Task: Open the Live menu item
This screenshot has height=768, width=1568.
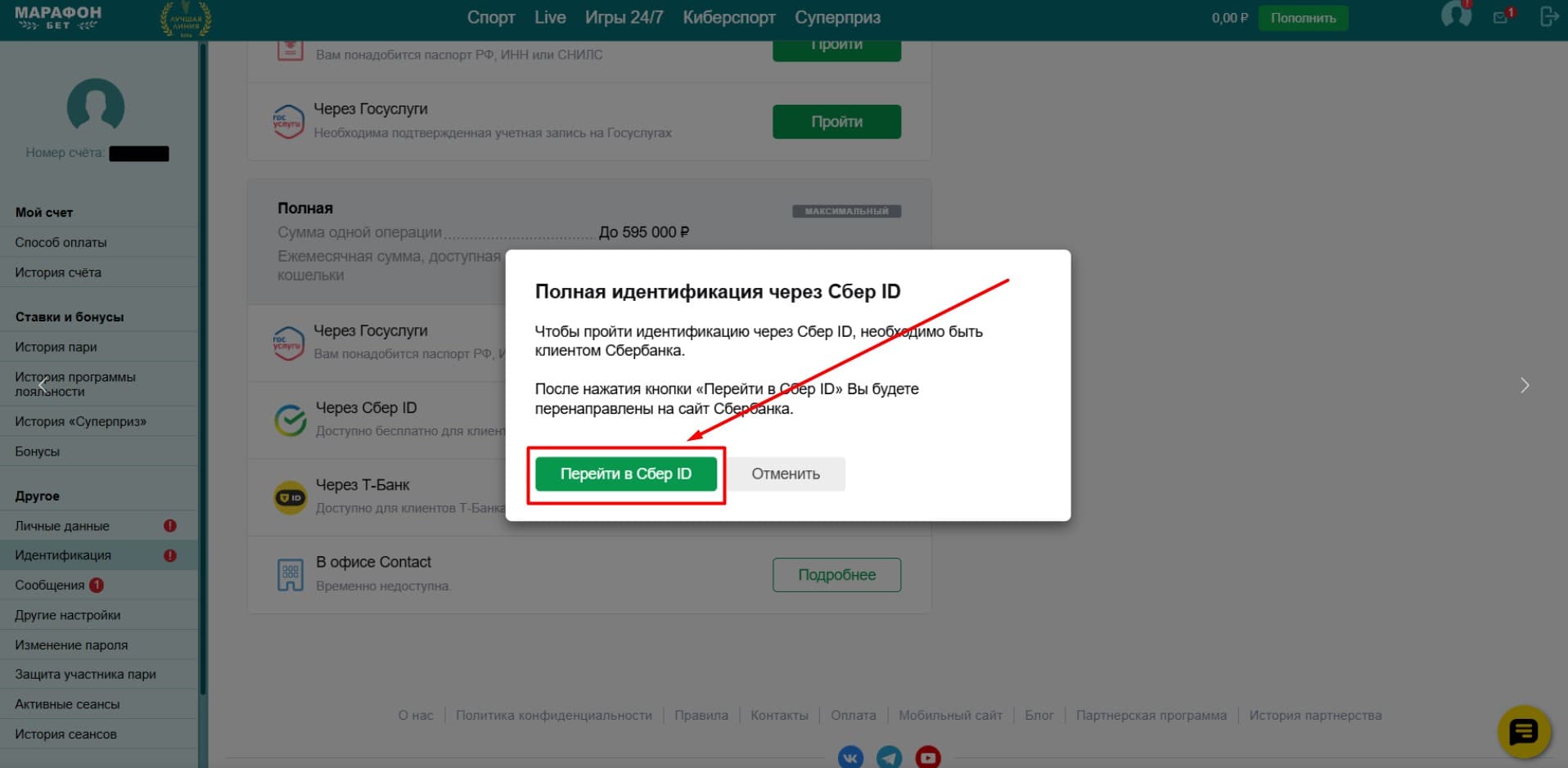Action: coord(550,17)
